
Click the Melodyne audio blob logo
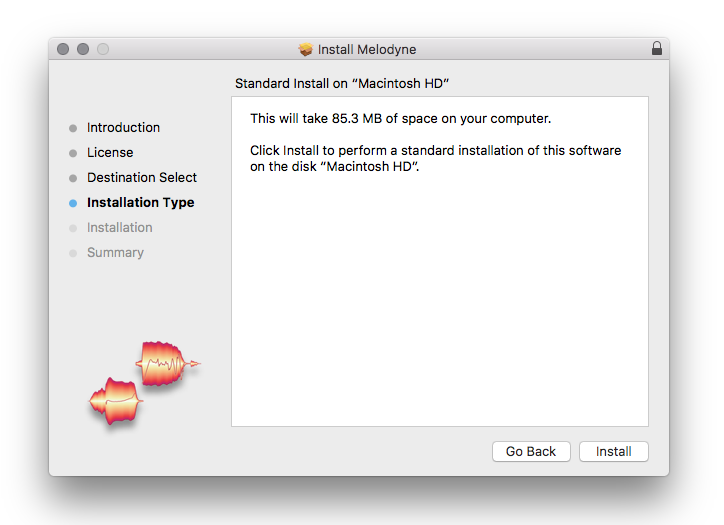click(145, 383)
